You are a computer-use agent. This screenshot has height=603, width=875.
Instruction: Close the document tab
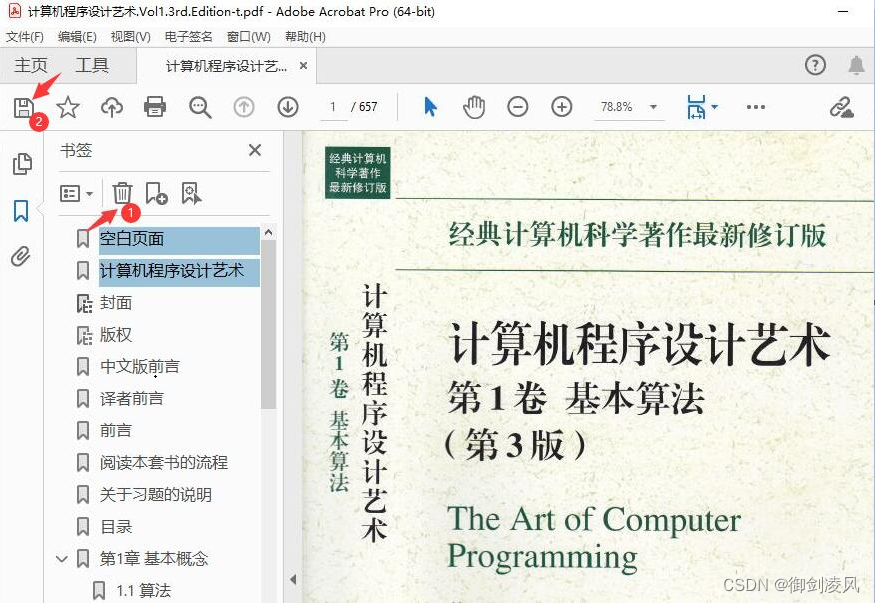click(x=304, y=66)
